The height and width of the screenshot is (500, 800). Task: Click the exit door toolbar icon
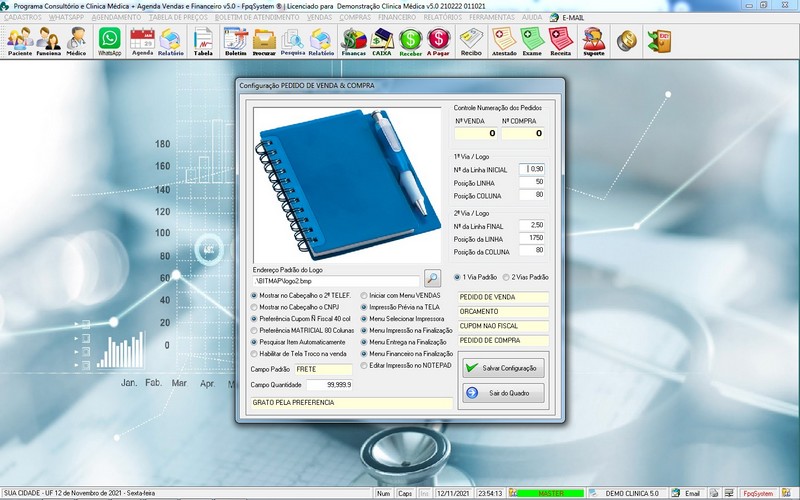tap(659, 41)
